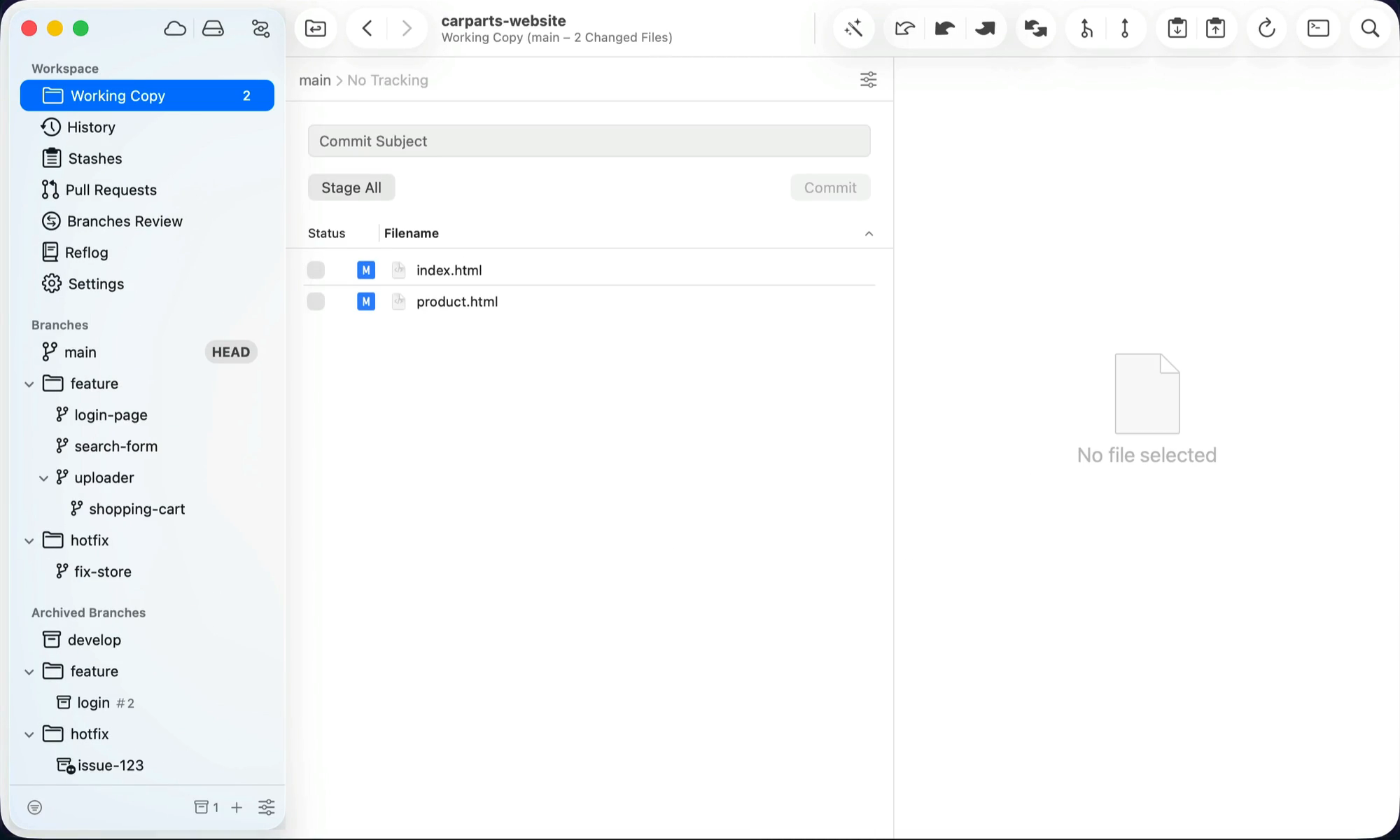The width and height of the screenshot is (1400, 840).
Task: Collapse the feature folder under Branches
Action: pos(29,384)
